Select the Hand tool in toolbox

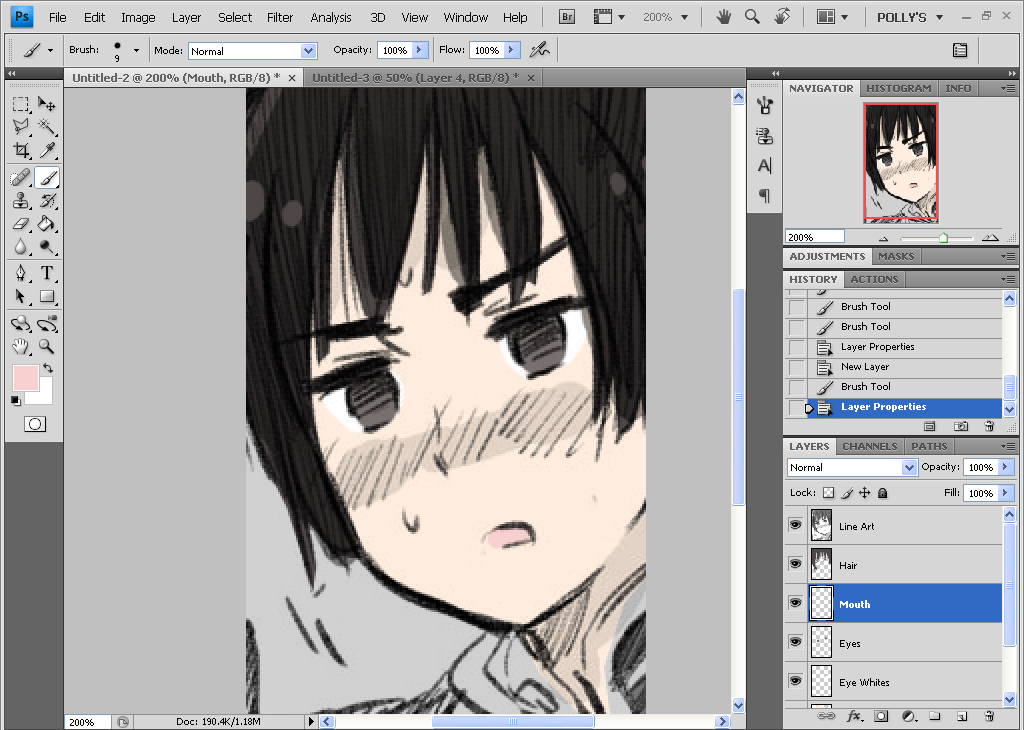21,346
